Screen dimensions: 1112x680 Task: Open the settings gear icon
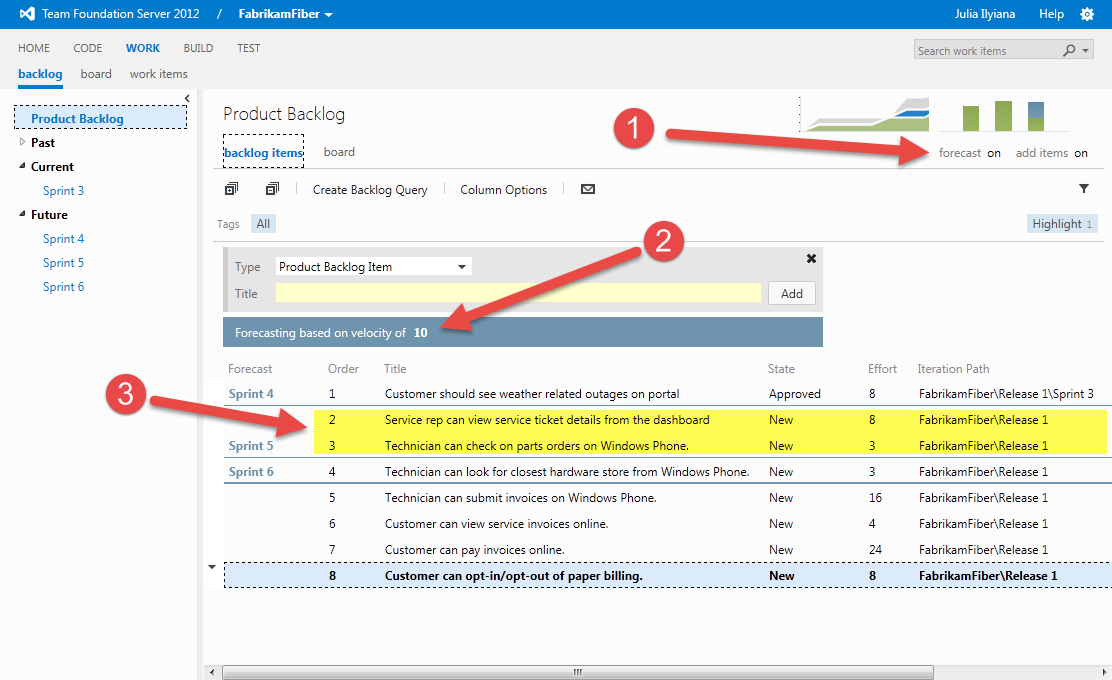(x=1086, y=14)
